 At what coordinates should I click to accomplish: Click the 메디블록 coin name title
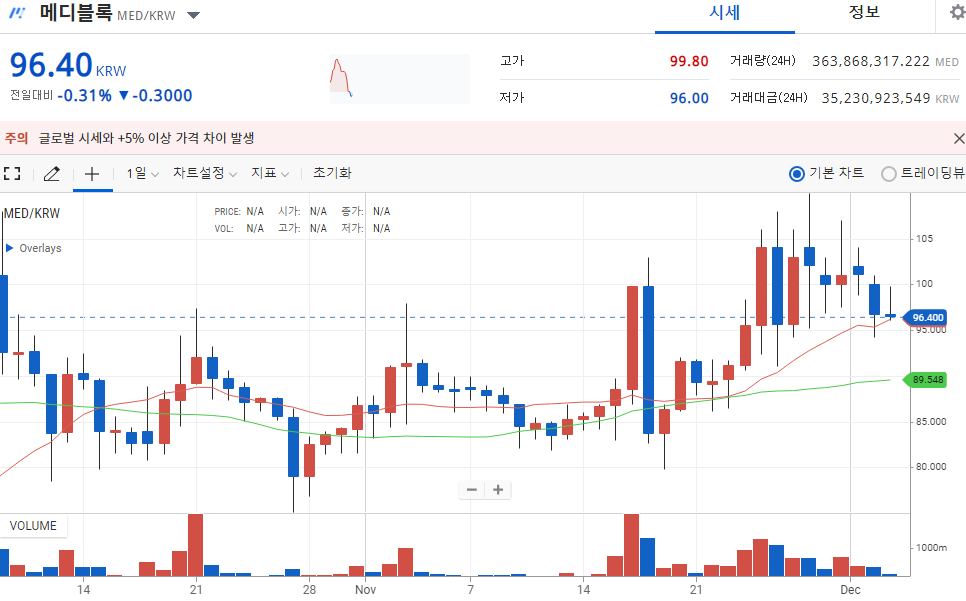76,12
